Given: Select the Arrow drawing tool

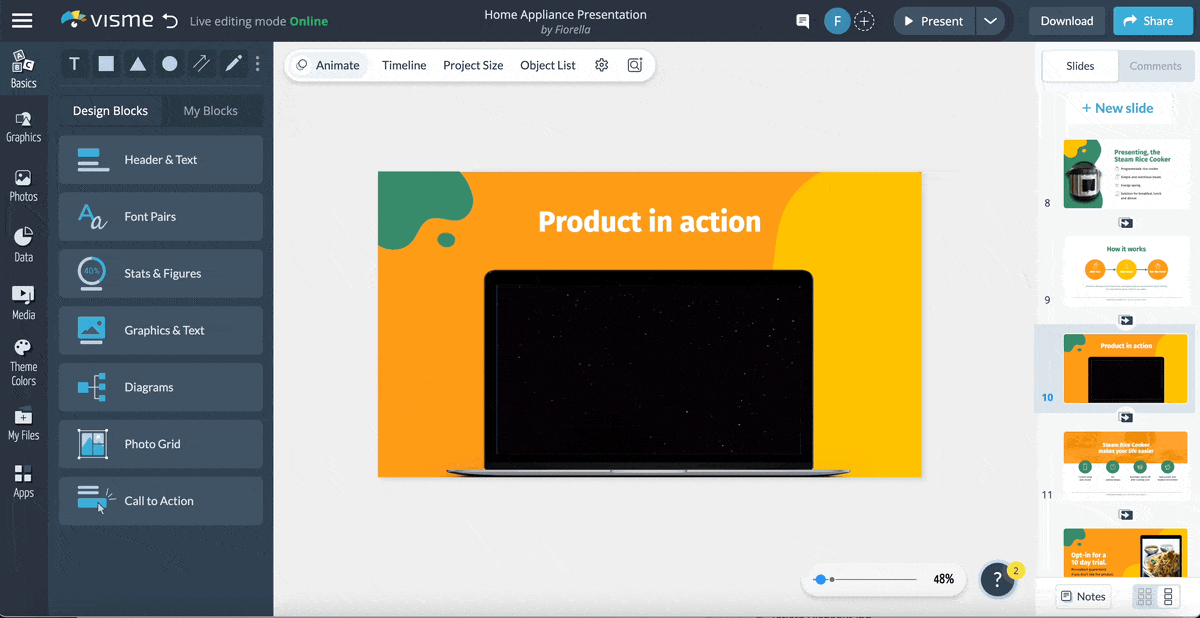Looking at the screenshot, I should (x=201, y=63).
